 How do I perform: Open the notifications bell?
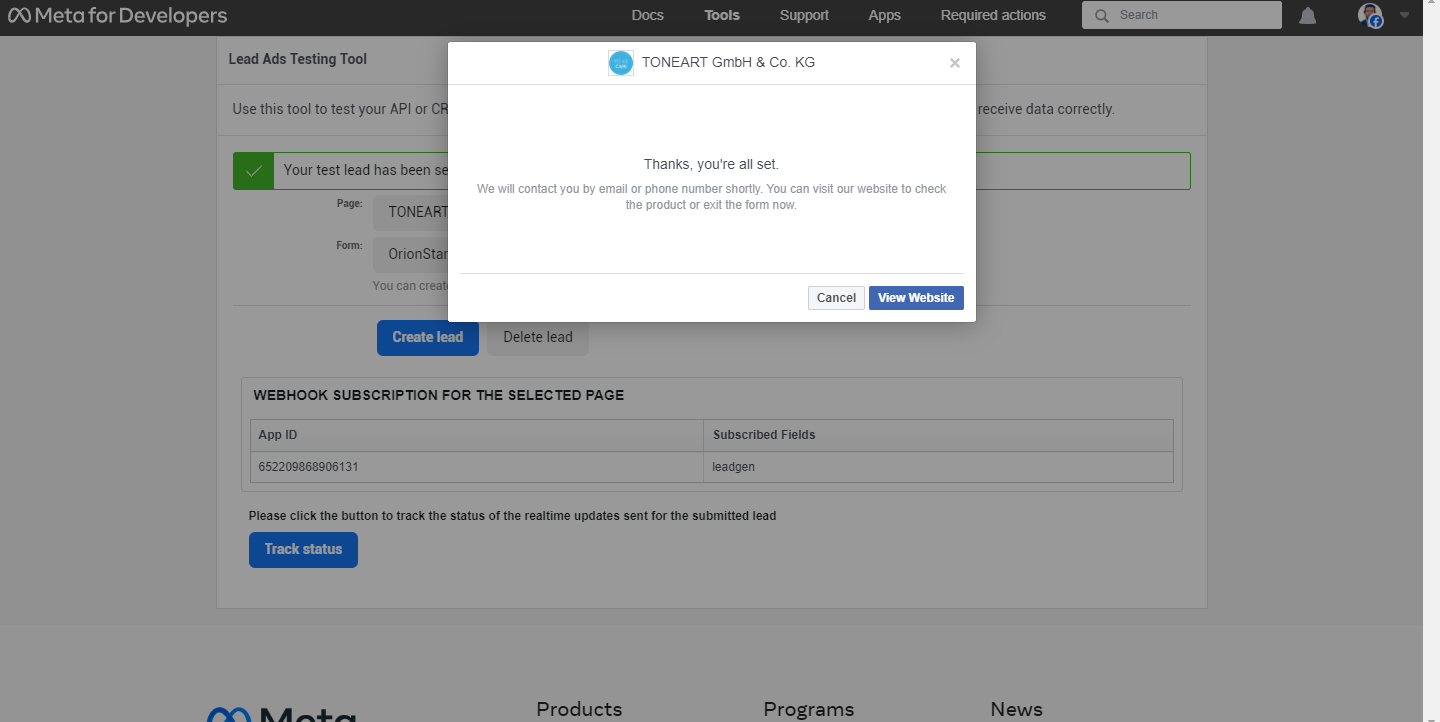1307,16
